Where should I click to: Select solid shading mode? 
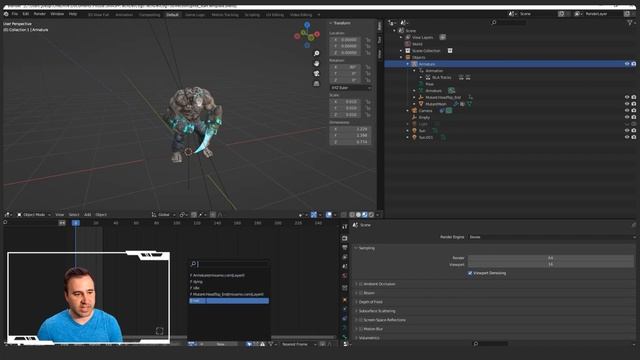coord(358,215)
